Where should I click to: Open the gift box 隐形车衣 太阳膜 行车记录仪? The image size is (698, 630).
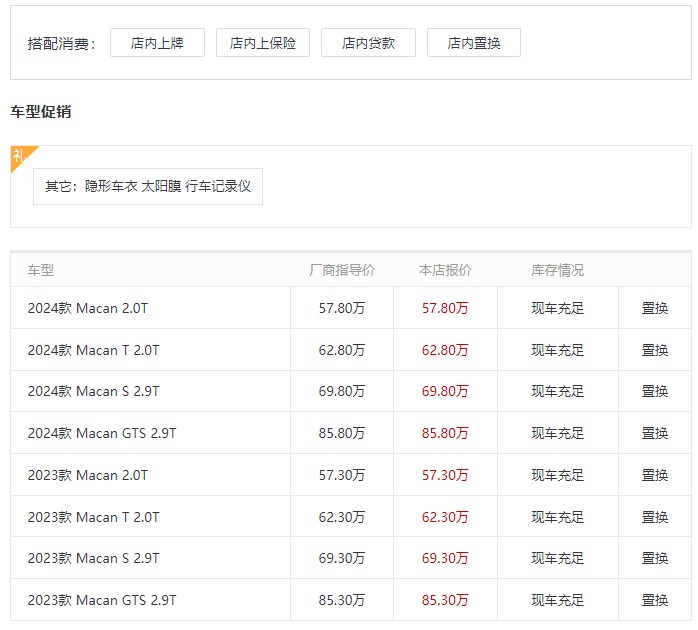(x=148, y=186)
